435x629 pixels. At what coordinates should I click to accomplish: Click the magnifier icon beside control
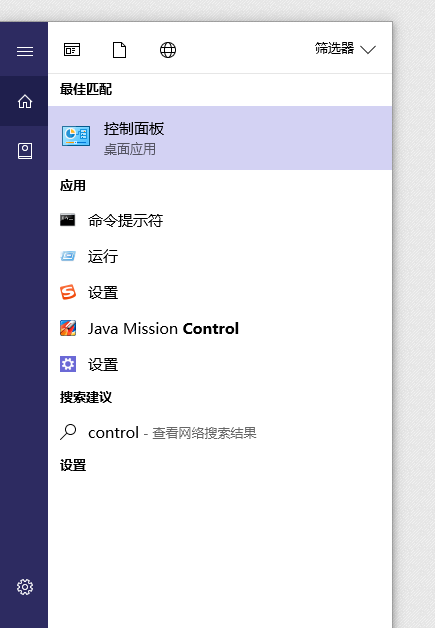68,432
